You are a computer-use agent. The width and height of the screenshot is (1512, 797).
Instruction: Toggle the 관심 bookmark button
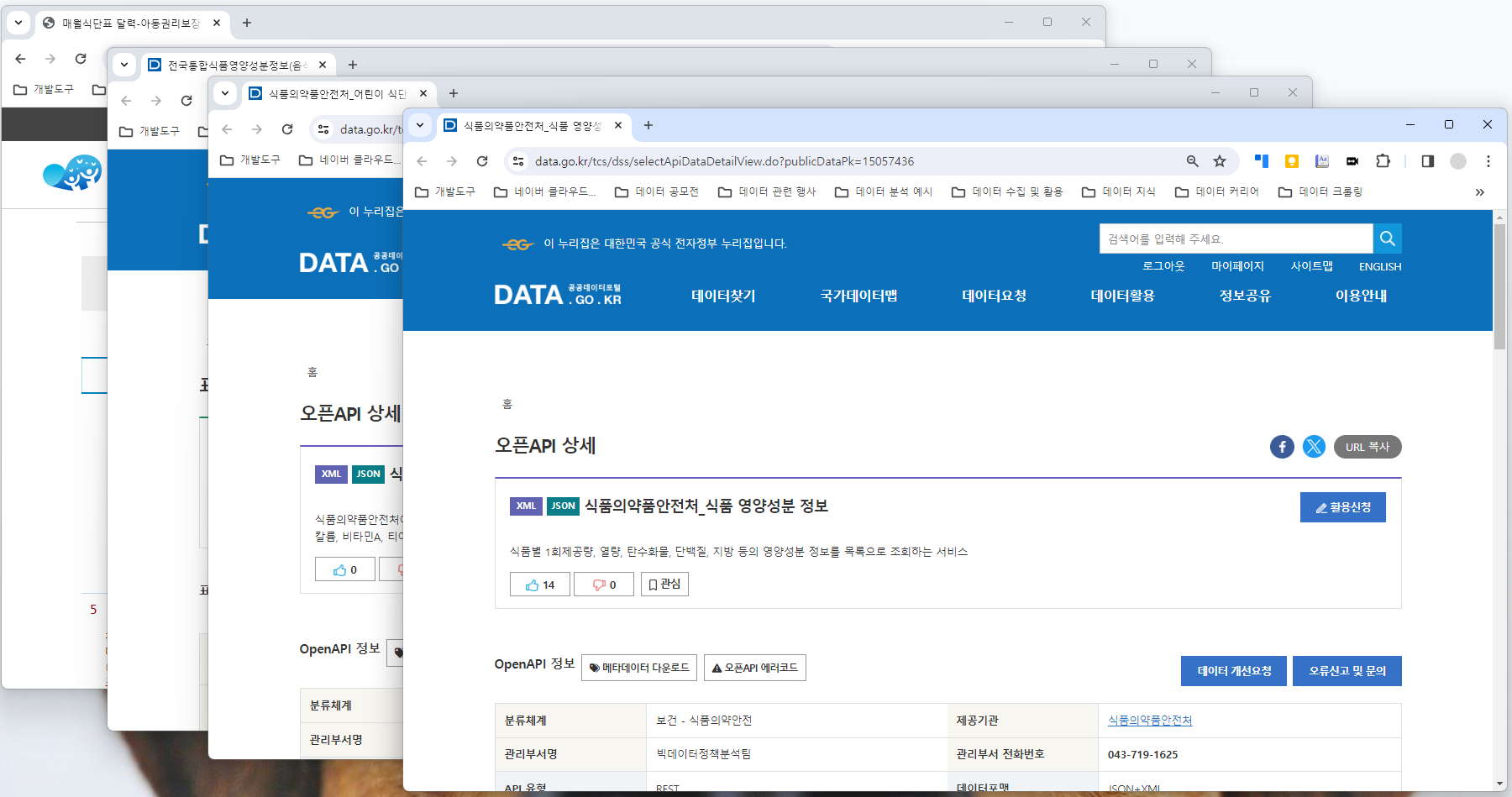[x=664, y=585]
